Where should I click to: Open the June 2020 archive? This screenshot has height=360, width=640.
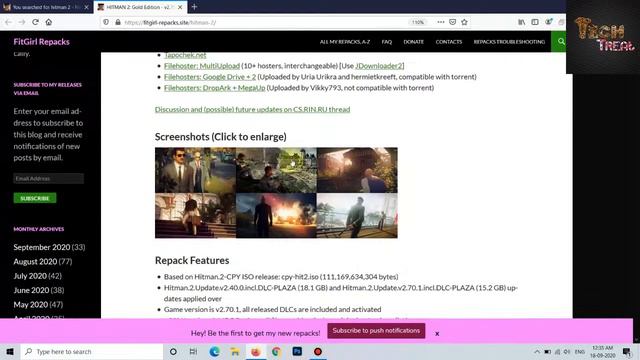pos(31,290)
